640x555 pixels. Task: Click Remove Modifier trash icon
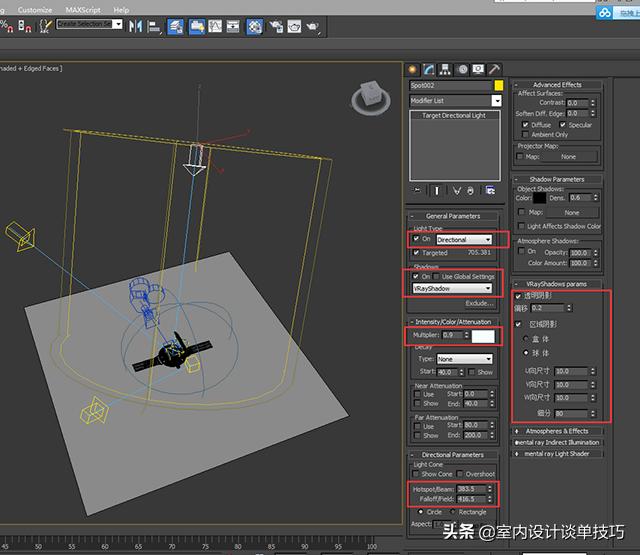coord(470,191)
